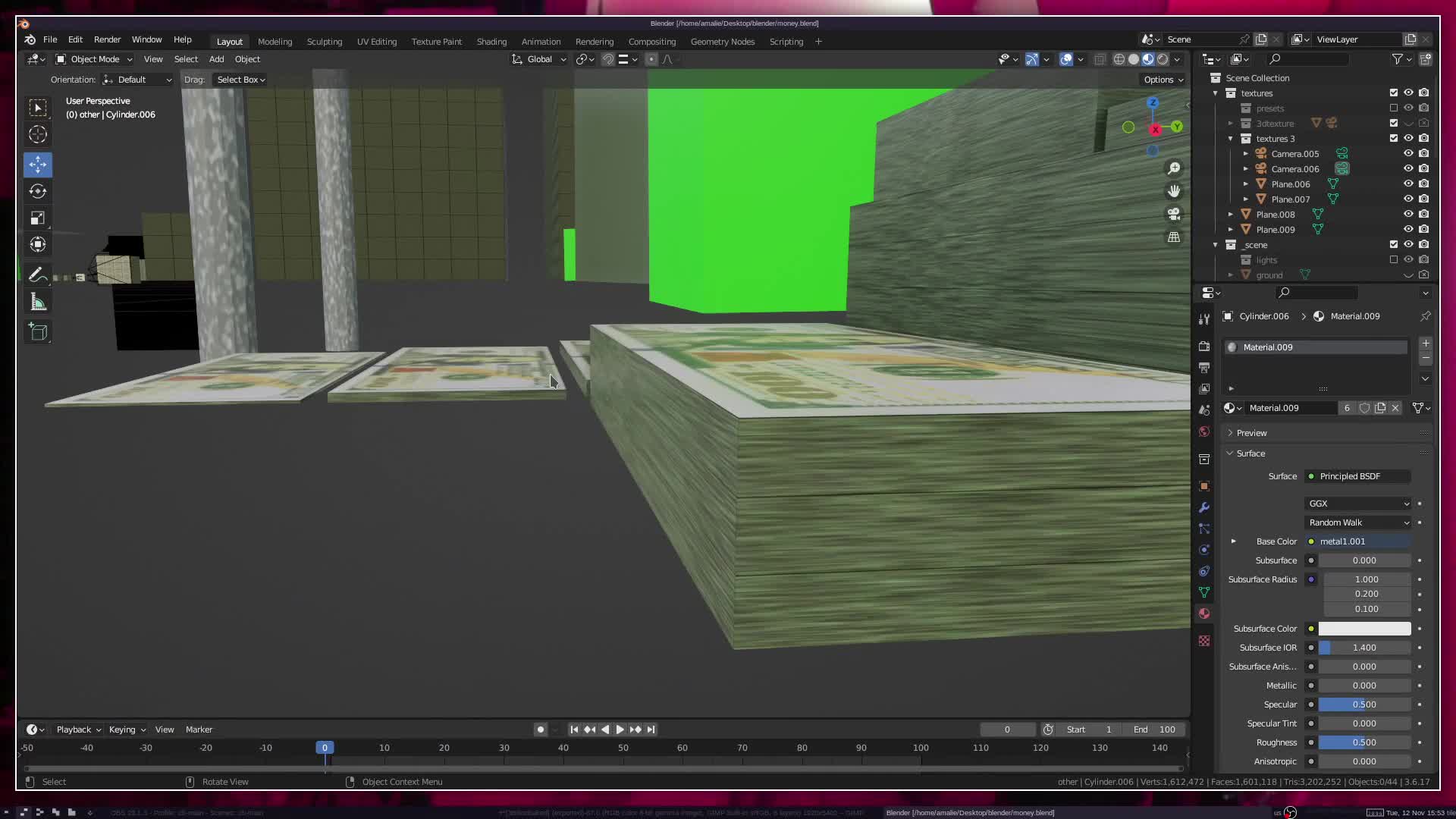1456x819 pixels.
Task: Open the Modifiers wrench properties tab
Action: tap(1204, 507)
